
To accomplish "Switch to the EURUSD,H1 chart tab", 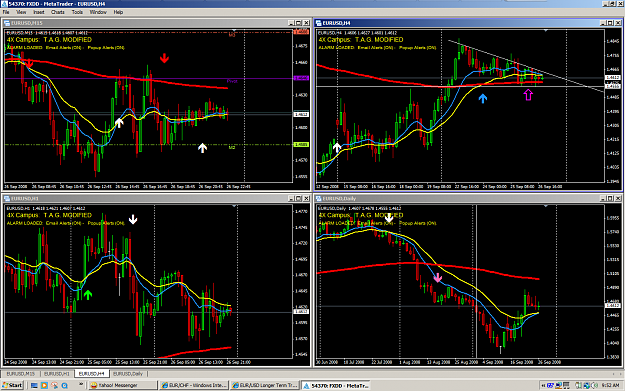I will [57, 374].
